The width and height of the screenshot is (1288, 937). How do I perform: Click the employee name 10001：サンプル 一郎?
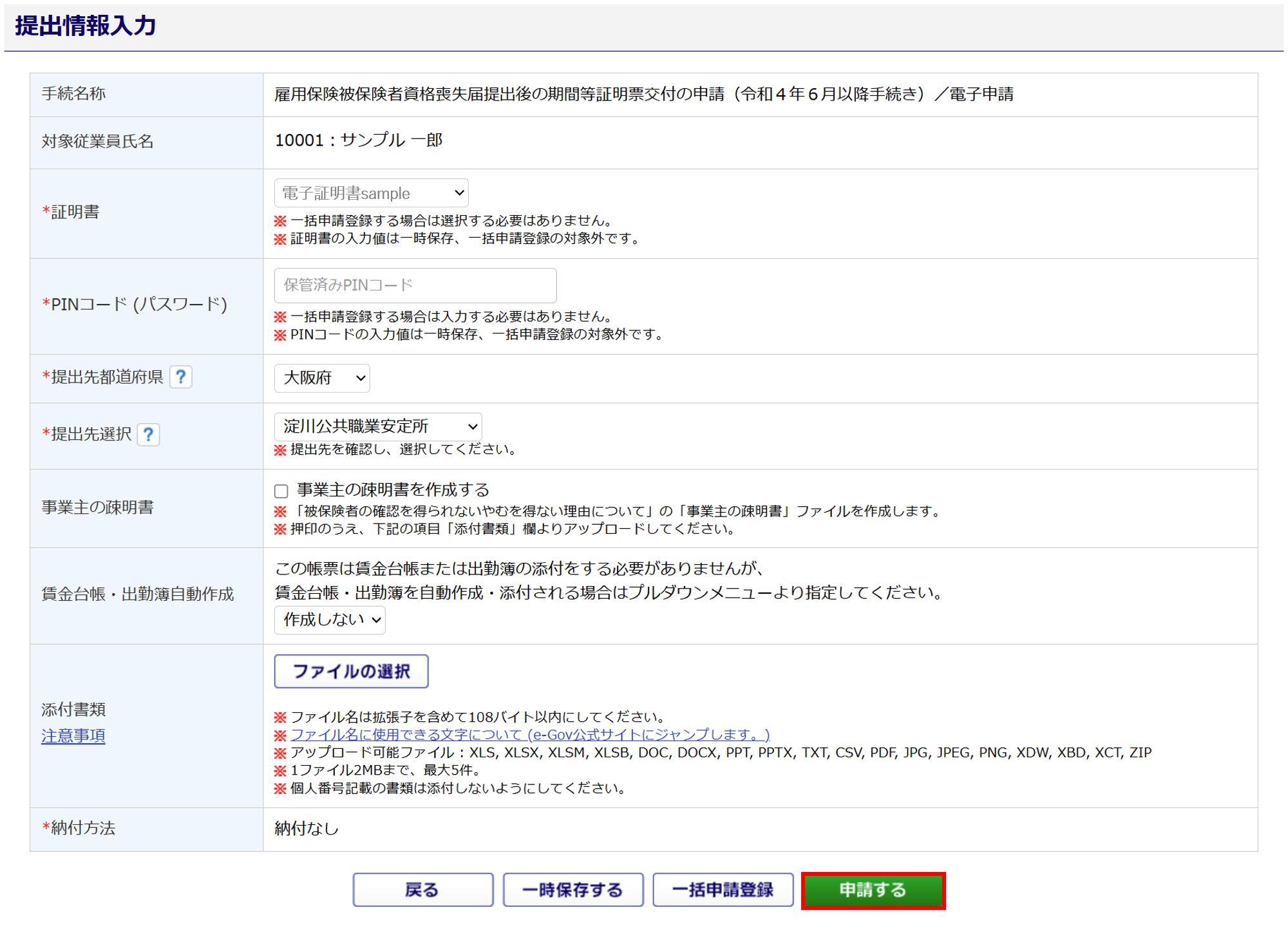(359, 140)
